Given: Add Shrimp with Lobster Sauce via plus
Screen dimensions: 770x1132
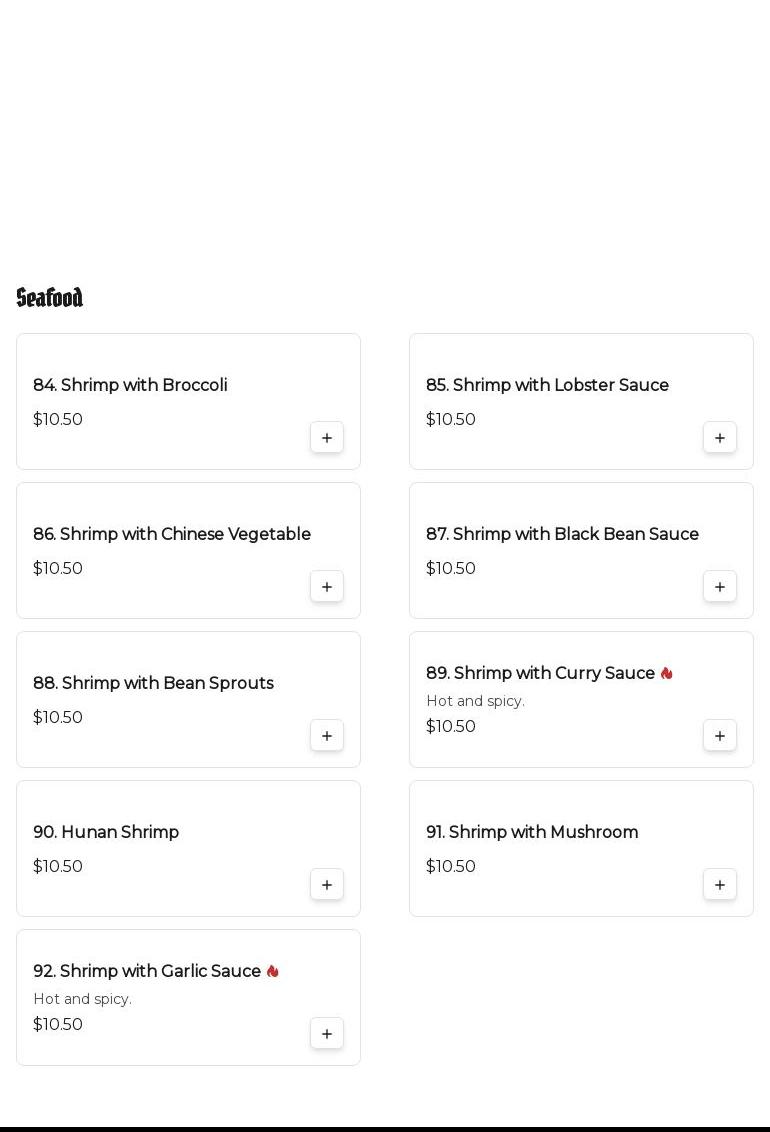Looking at the screenshot, I should (720, 438).
